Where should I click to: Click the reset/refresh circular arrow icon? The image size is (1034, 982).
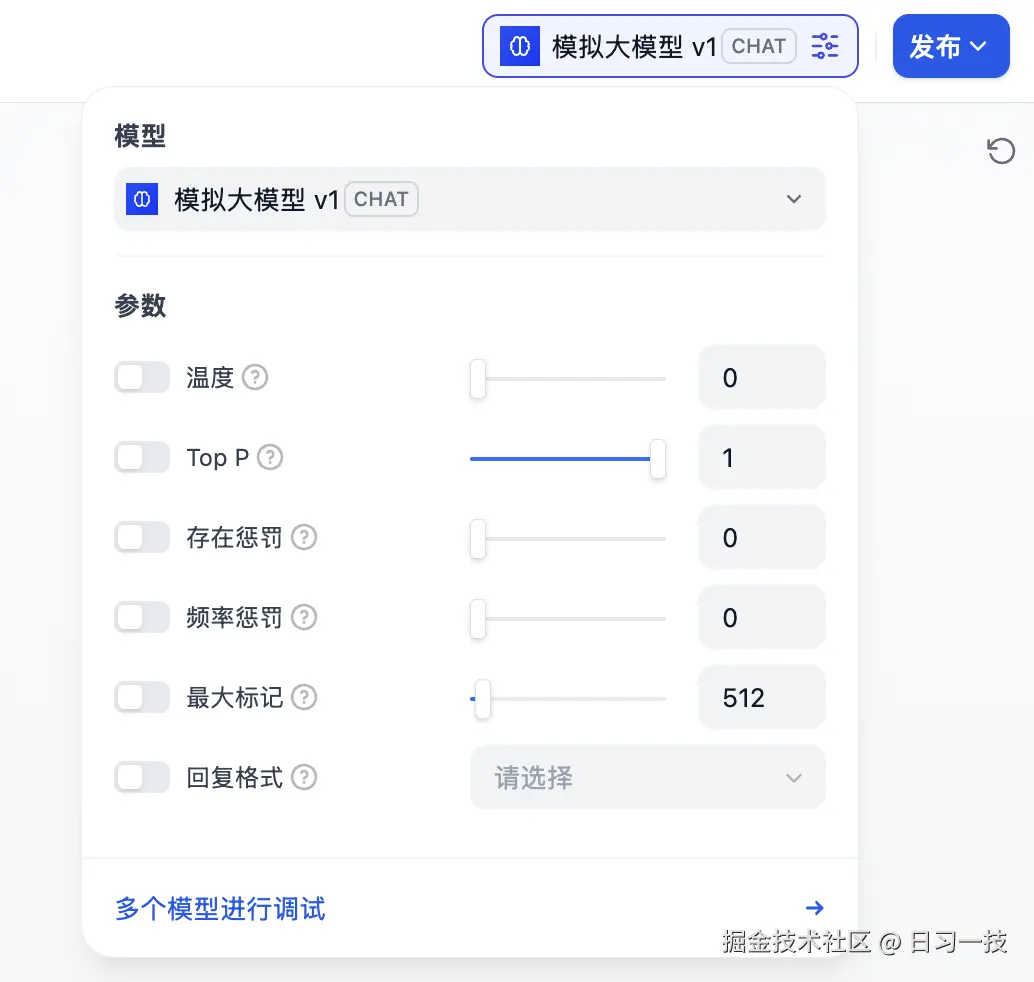tap(1001, 151)
